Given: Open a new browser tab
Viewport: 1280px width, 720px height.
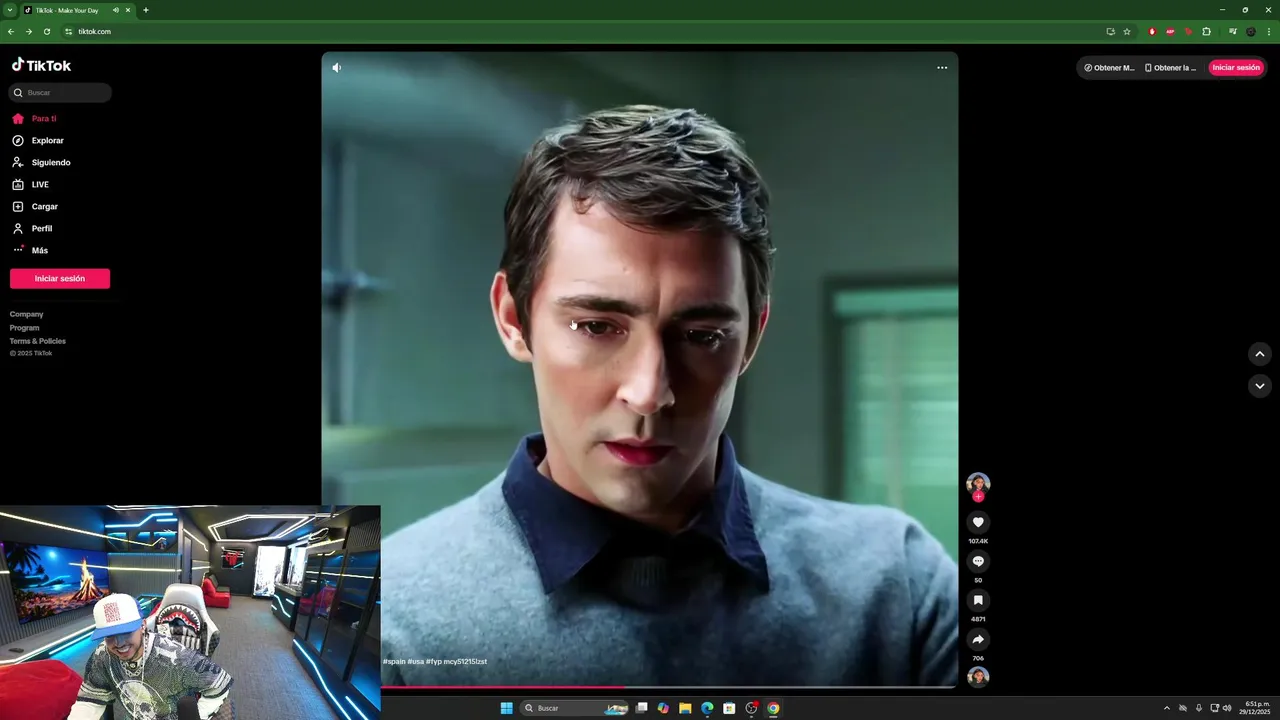Looking at the screenshot, I should 146,10.
